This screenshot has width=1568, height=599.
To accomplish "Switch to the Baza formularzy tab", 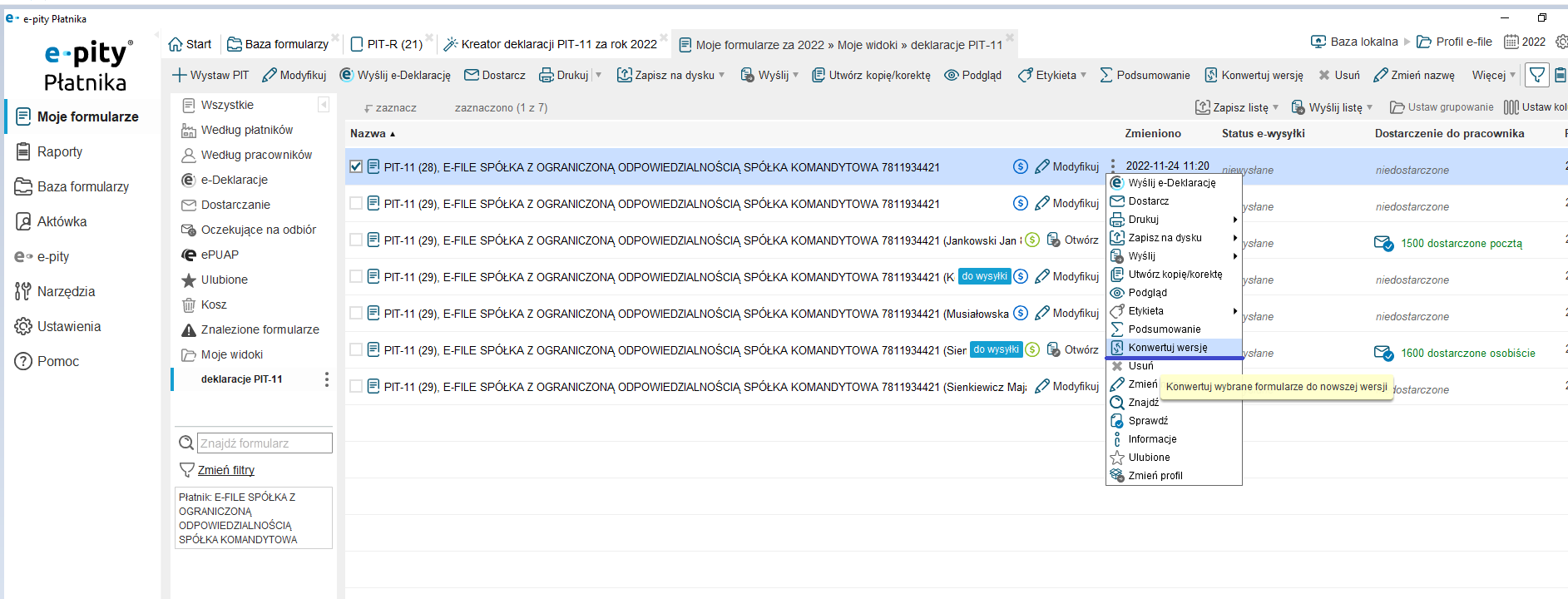I will click(278, 44).
